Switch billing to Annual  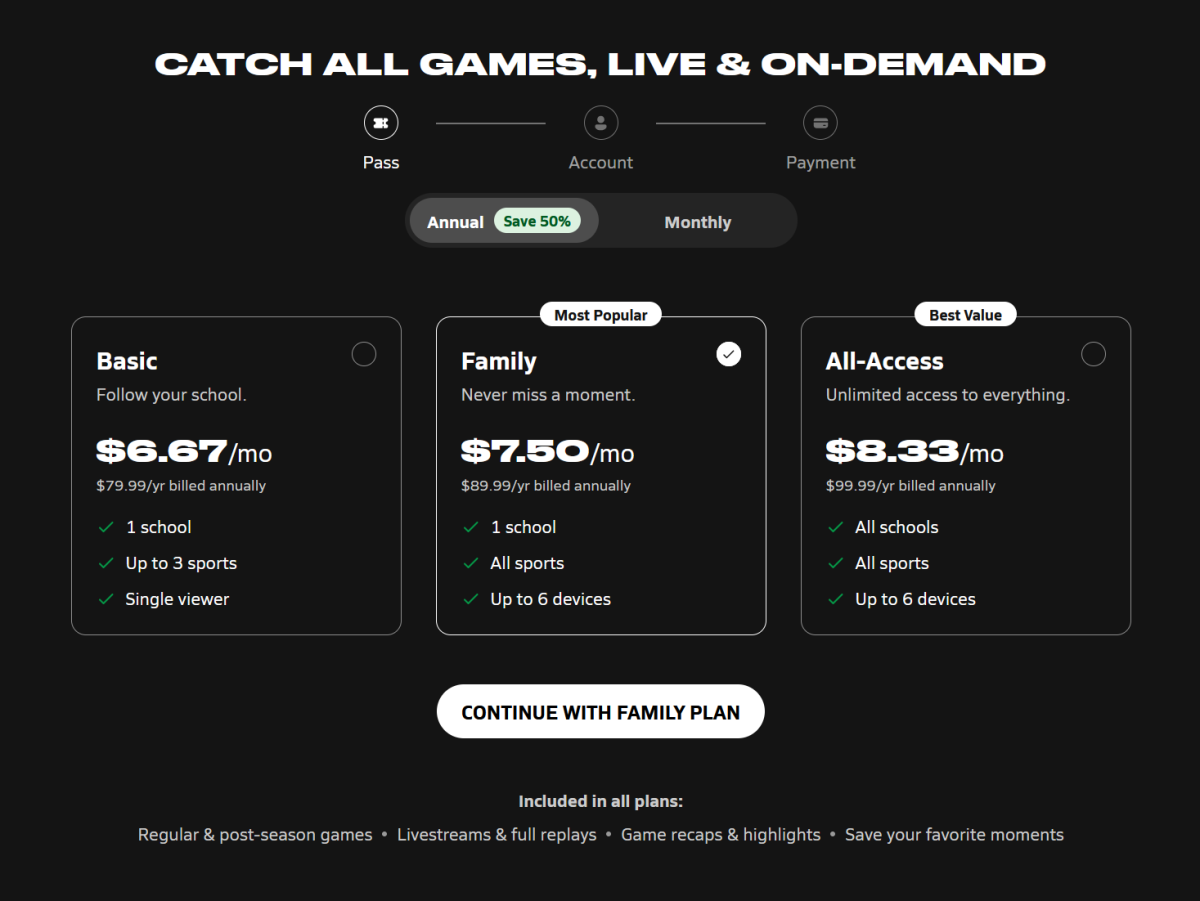(504, 221)
